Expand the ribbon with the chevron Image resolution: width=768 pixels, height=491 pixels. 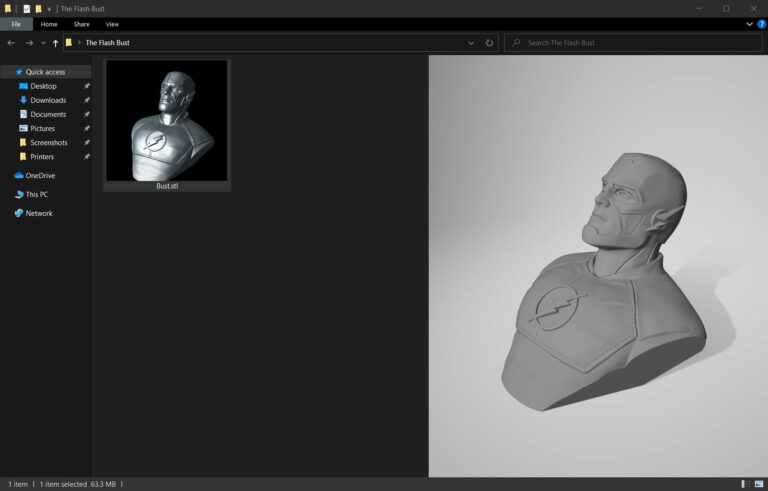click(749, 24)
